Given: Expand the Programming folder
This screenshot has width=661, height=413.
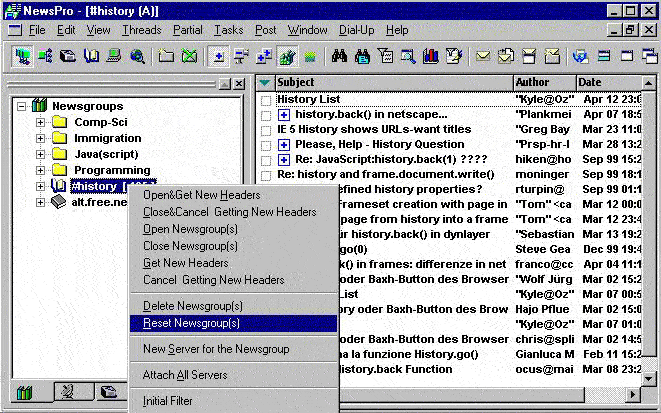Looking at the screenshot, I should click(x=40, y=170).
